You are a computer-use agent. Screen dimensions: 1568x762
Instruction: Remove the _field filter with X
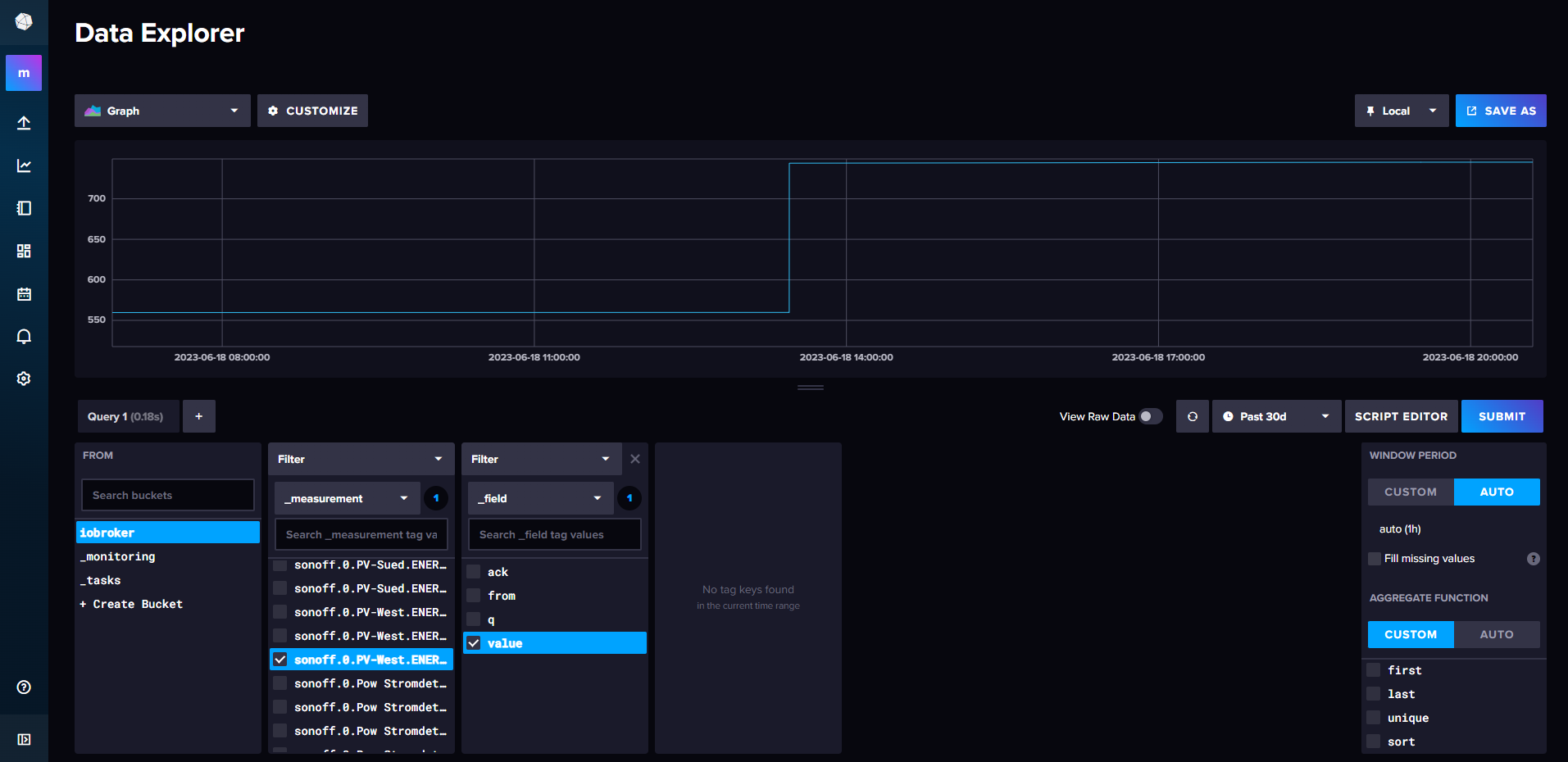(635, 459)
